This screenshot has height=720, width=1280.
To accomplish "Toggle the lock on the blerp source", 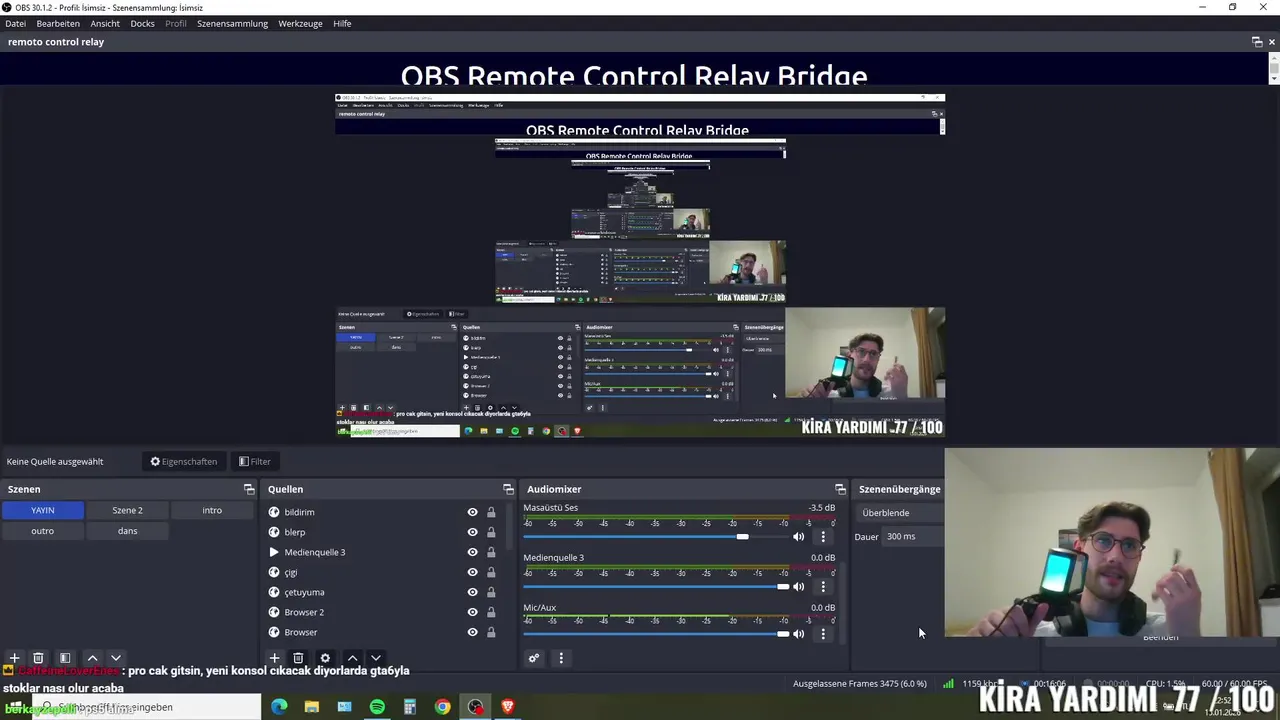I will coord(491,532).
